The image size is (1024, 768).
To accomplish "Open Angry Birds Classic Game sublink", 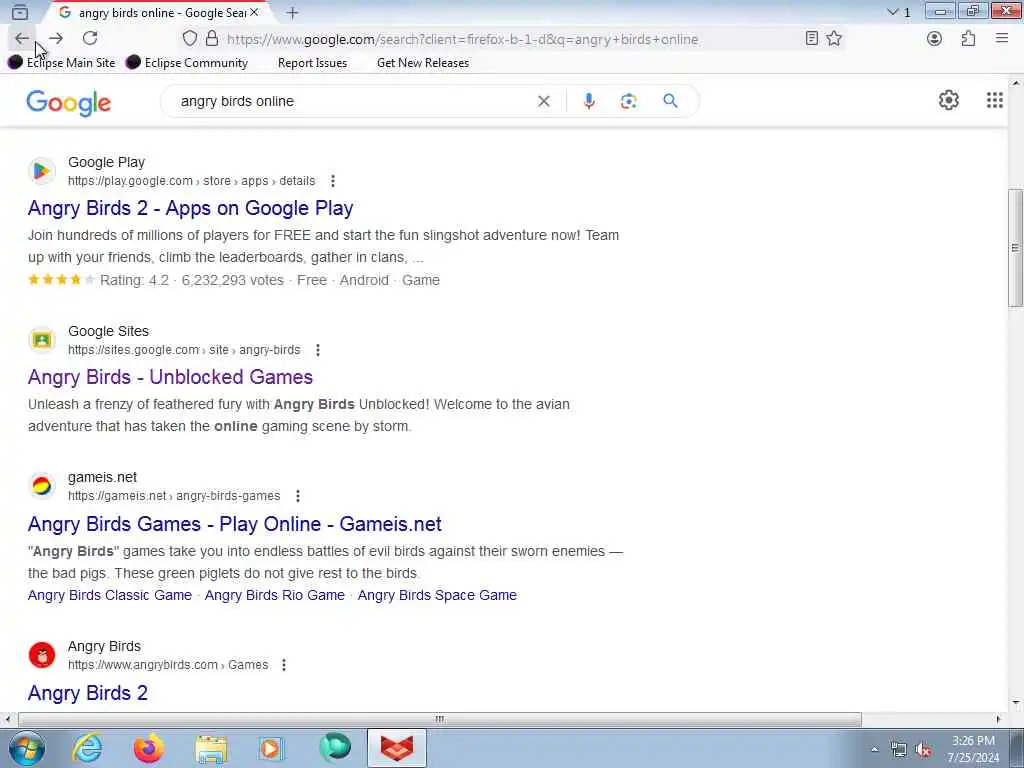I will 110,595.
